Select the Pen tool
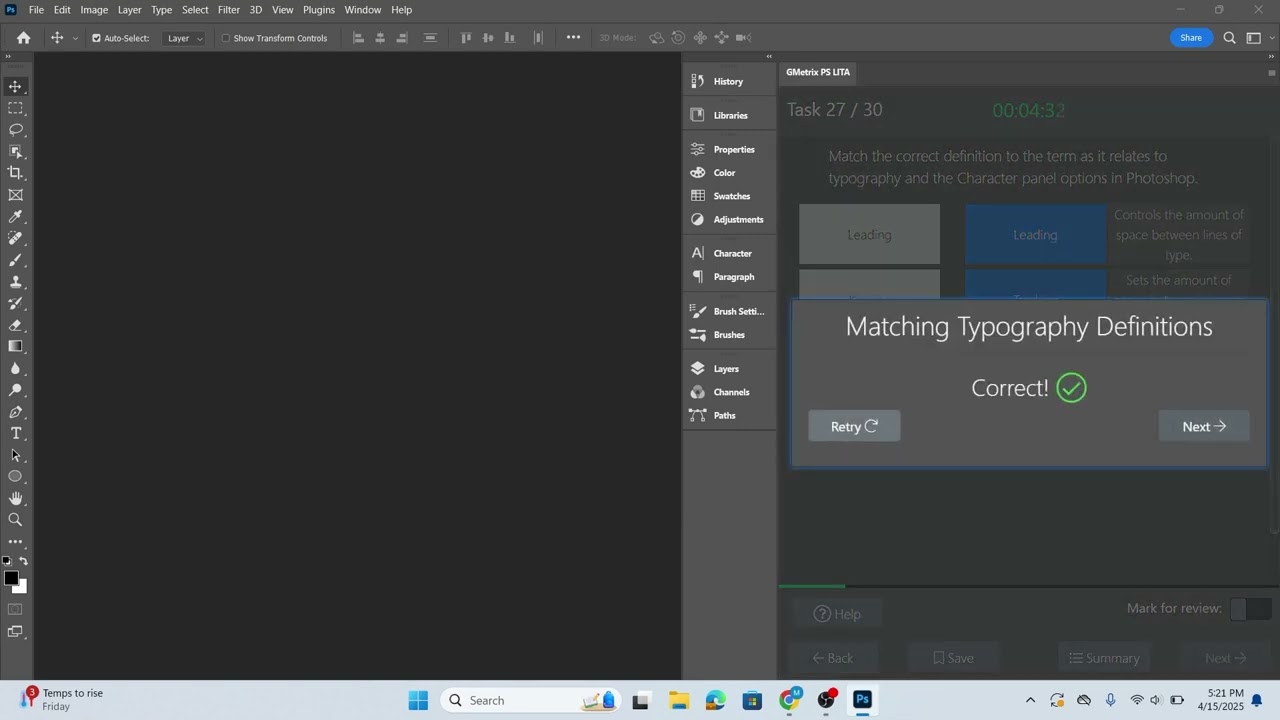The width and height of the screenshot is (1280, 720). pyautogui.click(x=15, y=412)
